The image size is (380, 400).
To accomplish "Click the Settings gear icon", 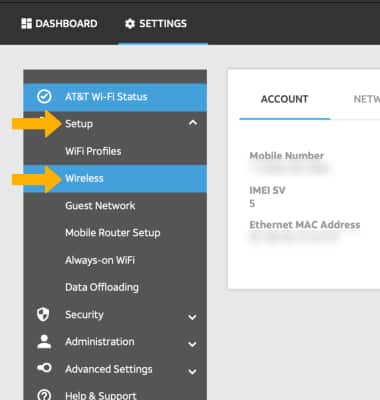I will click(x=130, y=24).
